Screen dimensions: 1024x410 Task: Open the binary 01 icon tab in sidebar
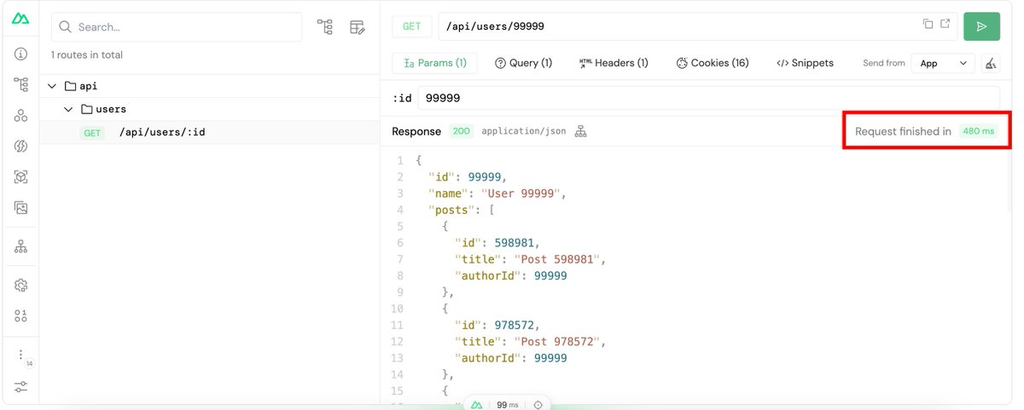20,316
